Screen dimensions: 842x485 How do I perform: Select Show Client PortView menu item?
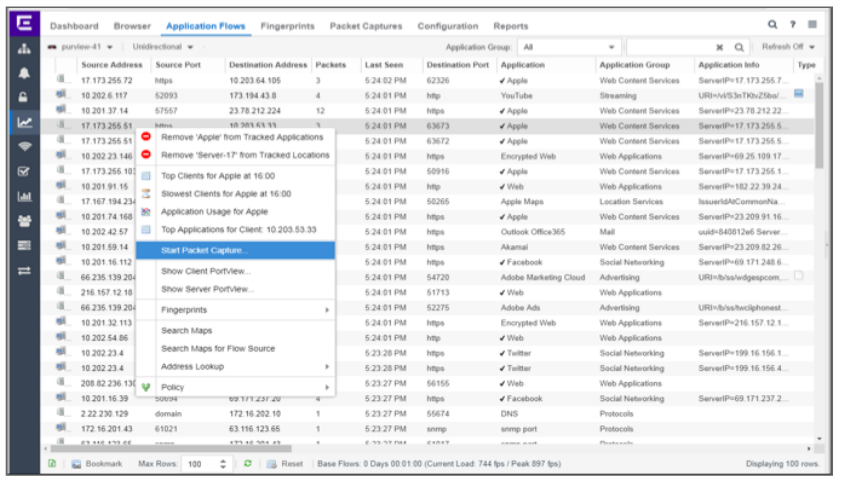coord(235,271)
